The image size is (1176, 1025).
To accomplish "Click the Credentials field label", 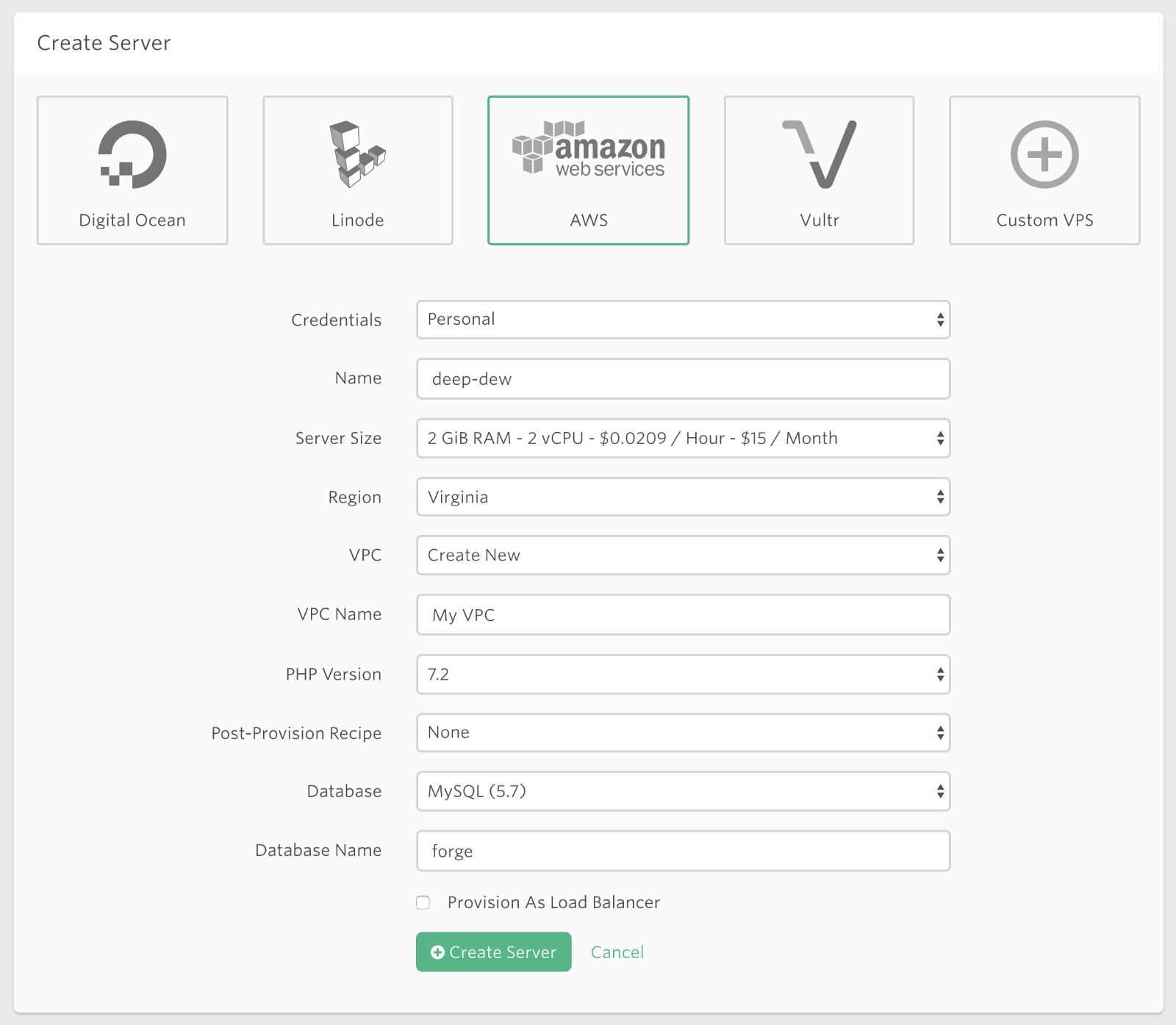I will [336, 320].
